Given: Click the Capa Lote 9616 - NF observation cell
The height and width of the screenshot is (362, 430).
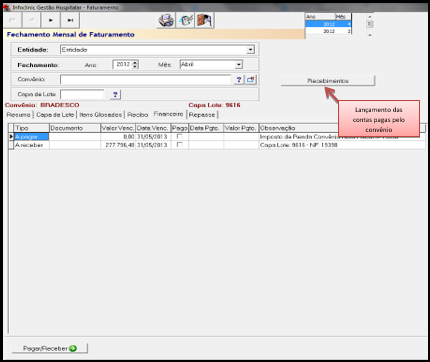Looking at the screenshot, I should pyautogui.click(x=342, y=145).
